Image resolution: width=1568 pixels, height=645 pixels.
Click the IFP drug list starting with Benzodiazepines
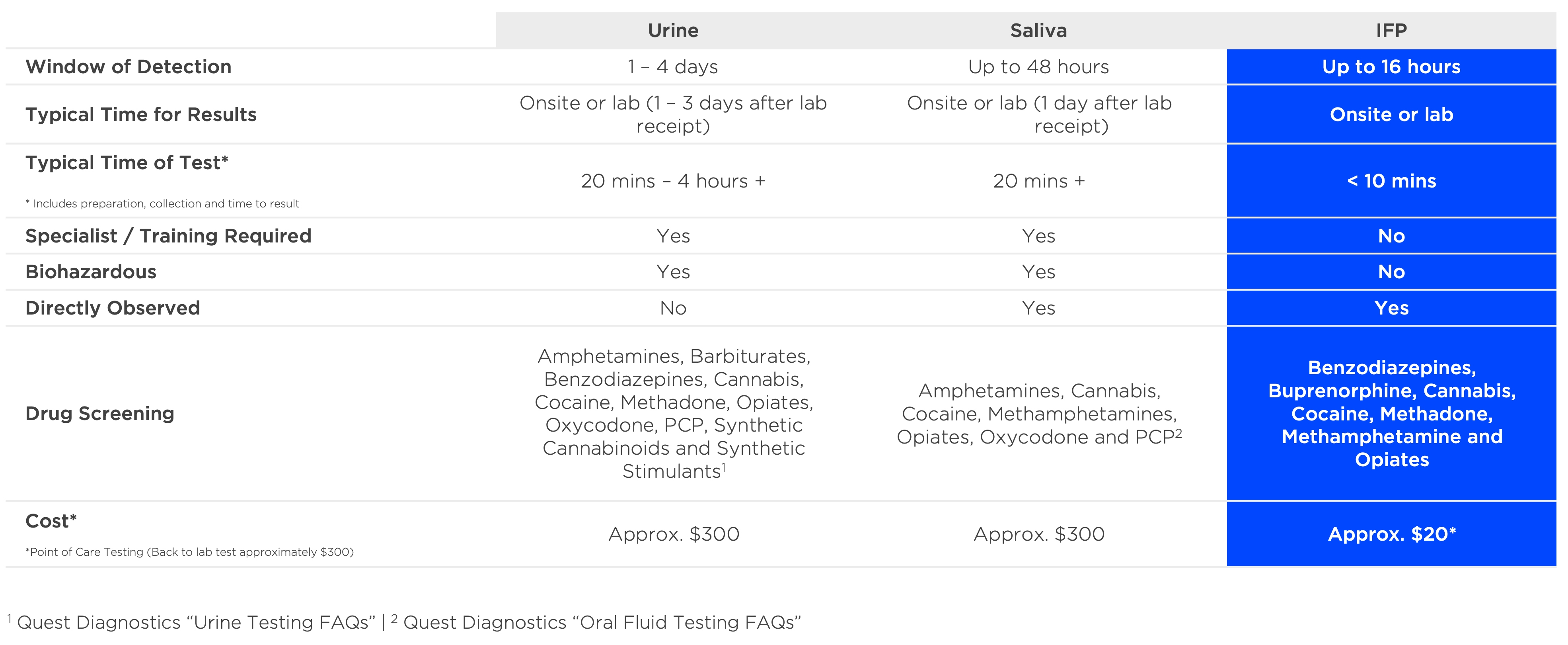point(1391,414)
